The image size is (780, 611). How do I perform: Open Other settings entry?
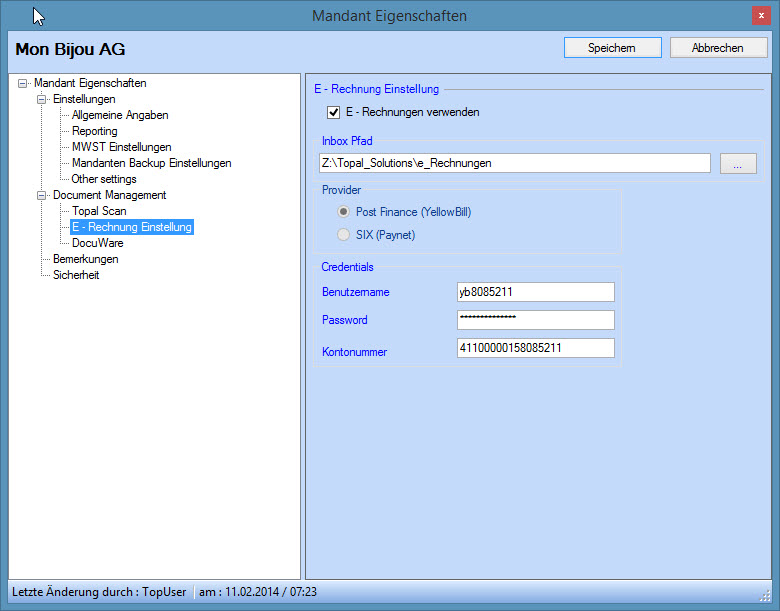[x=104, y=179]
